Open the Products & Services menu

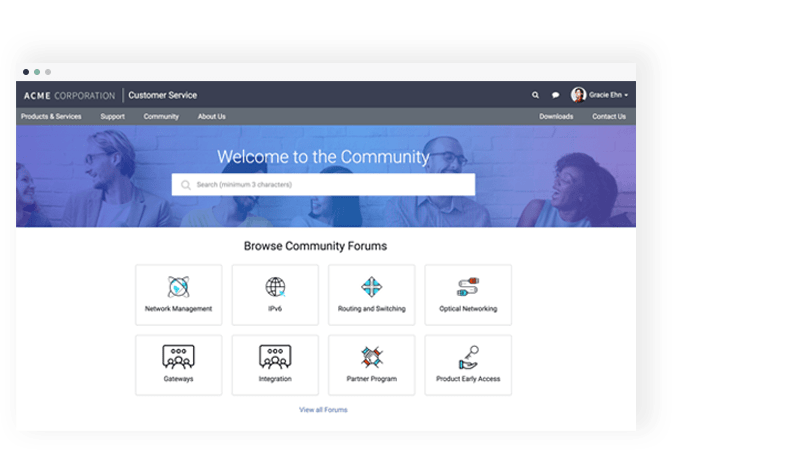coord(51,116)
